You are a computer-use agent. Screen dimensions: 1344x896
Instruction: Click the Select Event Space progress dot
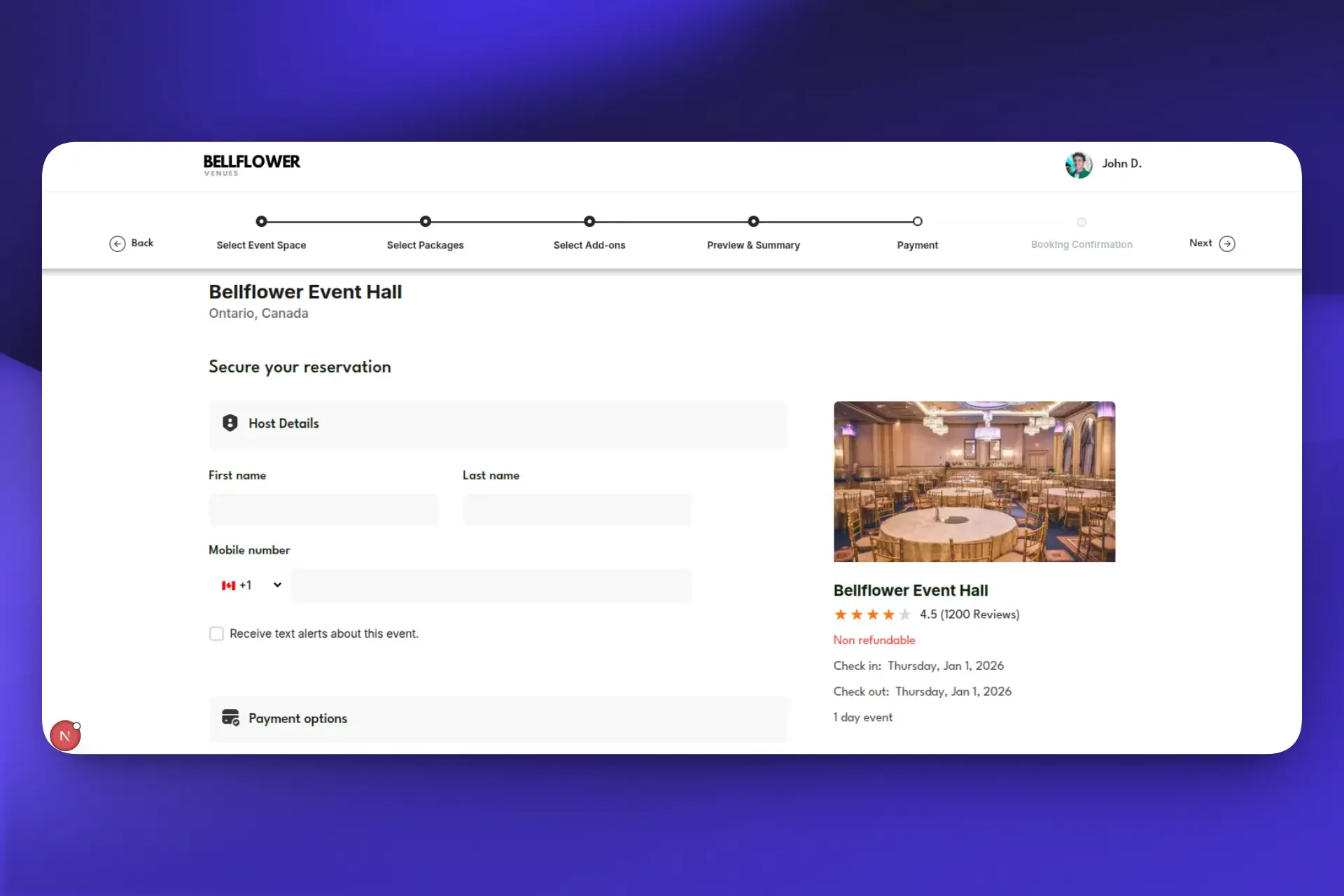coord(261,221)
